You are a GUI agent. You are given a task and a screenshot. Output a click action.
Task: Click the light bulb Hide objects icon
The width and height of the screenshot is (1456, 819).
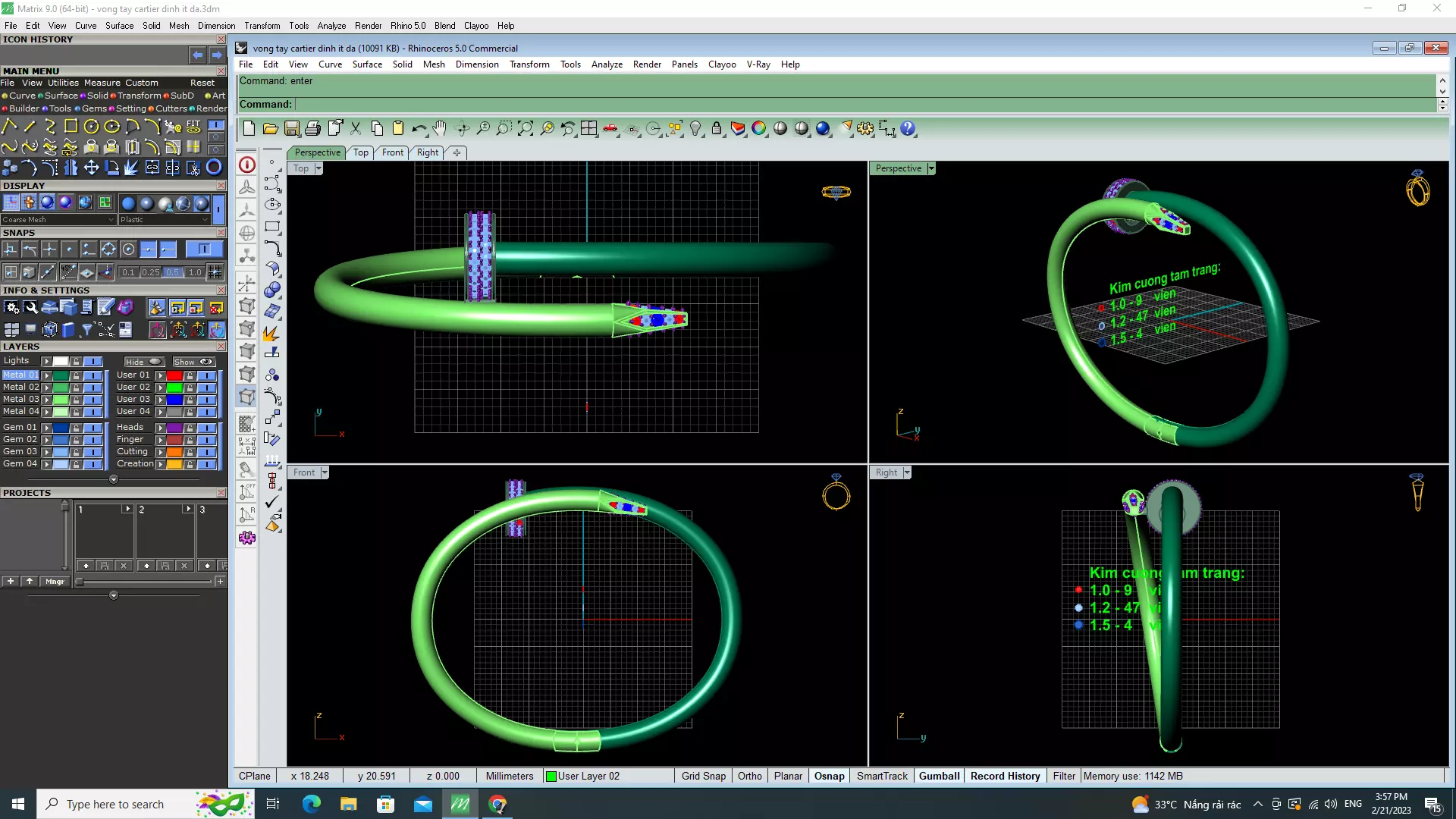(x=695, y=129)
